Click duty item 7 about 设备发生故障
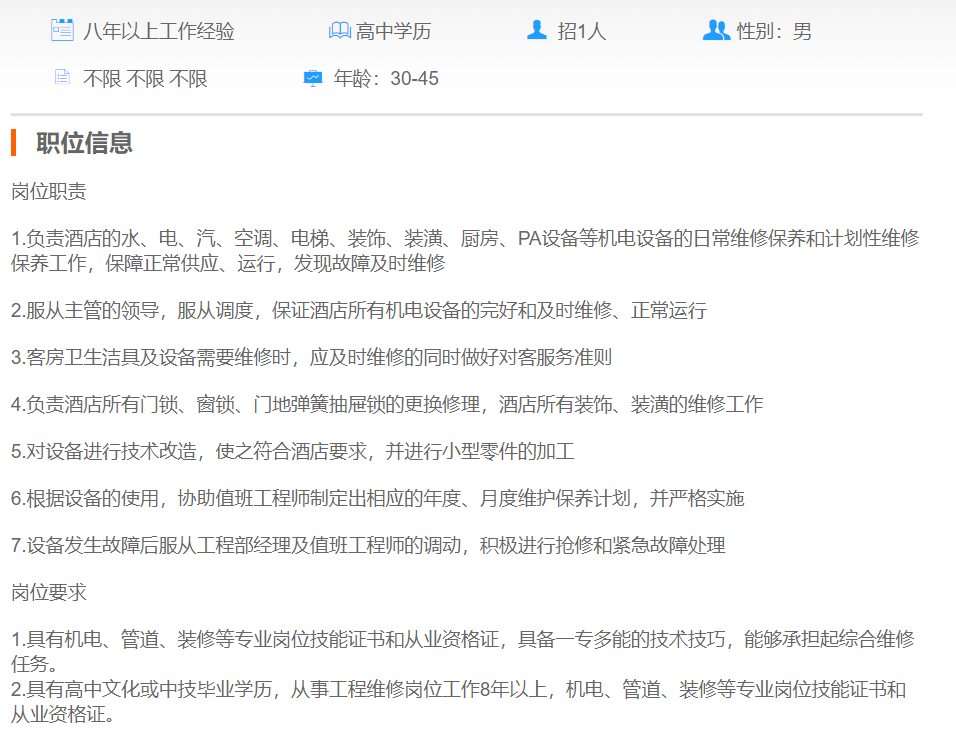 (x=367, y=545)
